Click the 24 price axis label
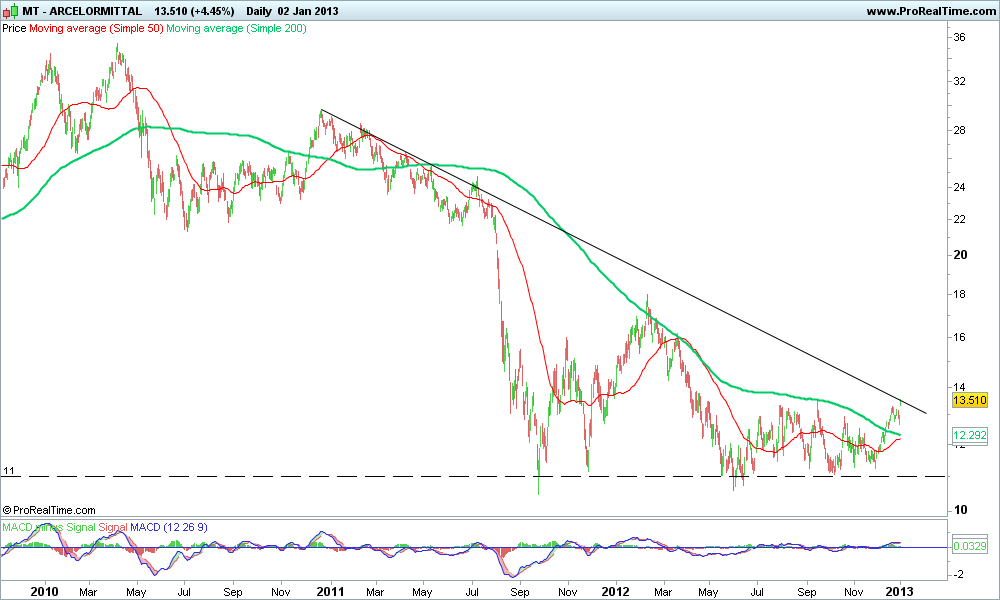Screen dimensions: 1000x600 959,187
